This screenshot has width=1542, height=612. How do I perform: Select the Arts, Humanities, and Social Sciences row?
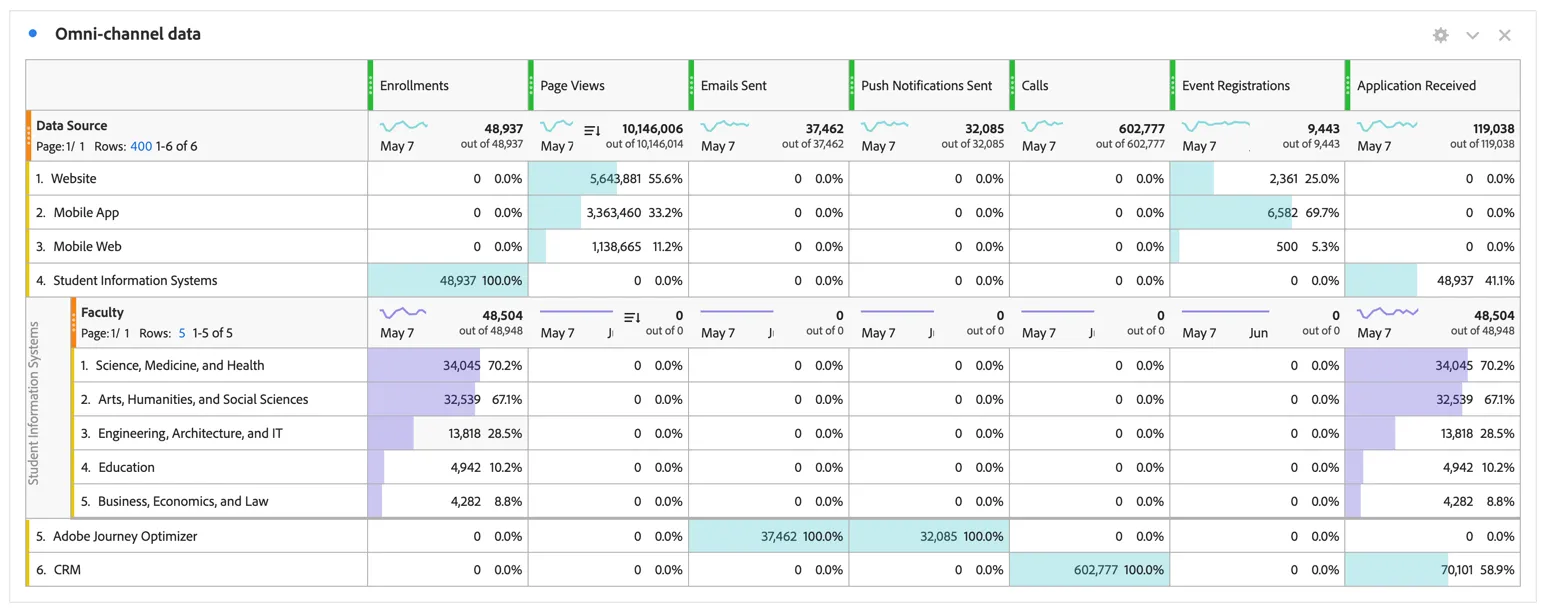click(220, 399)
